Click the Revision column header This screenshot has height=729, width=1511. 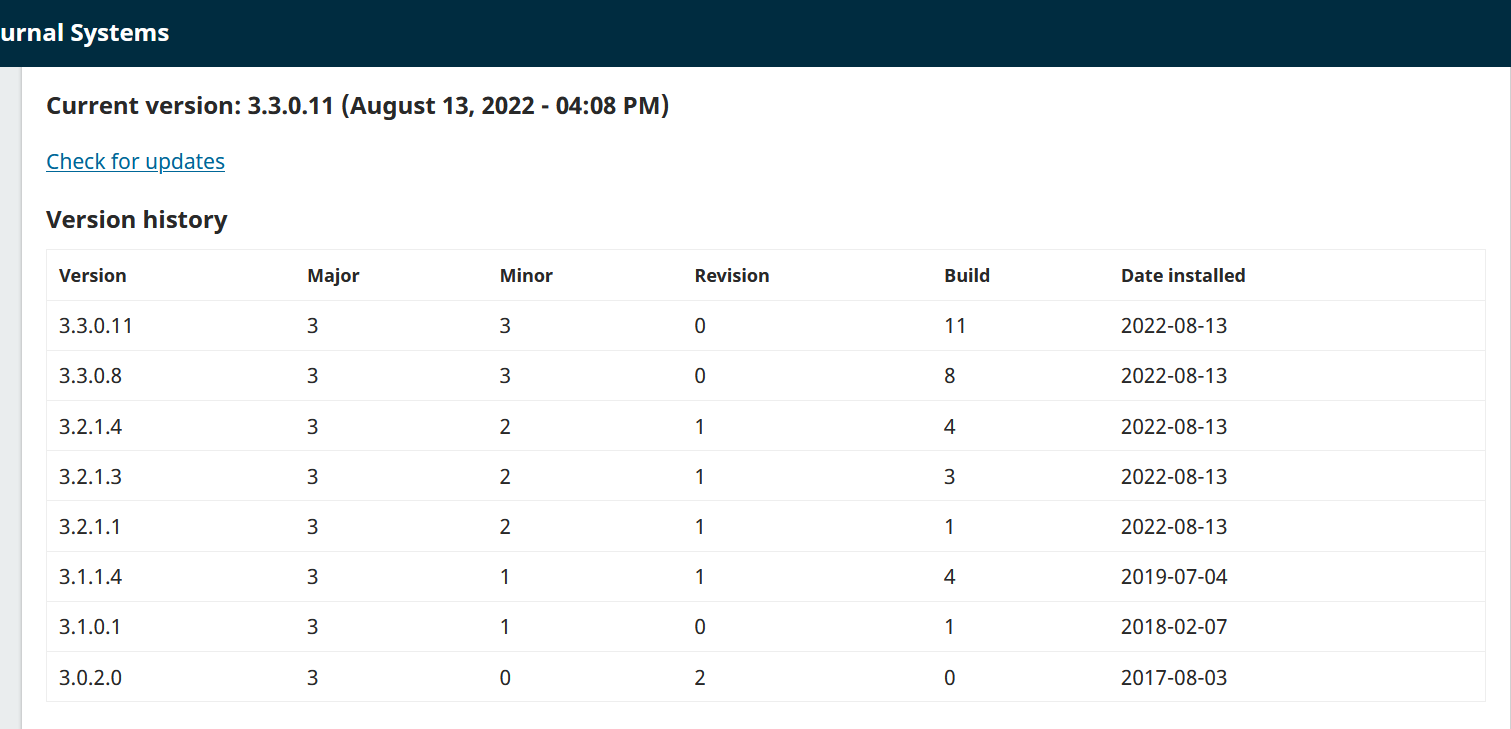(x=731, y=275)
